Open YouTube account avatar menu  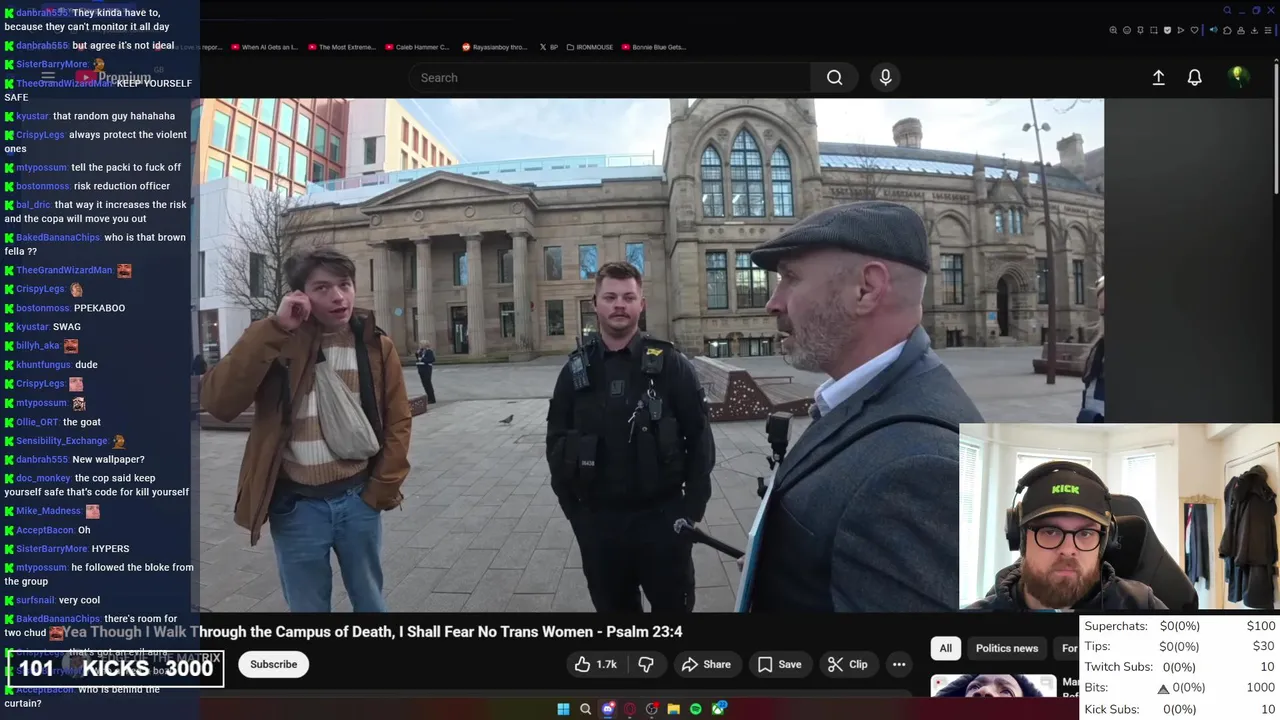tap(1238, 77)
